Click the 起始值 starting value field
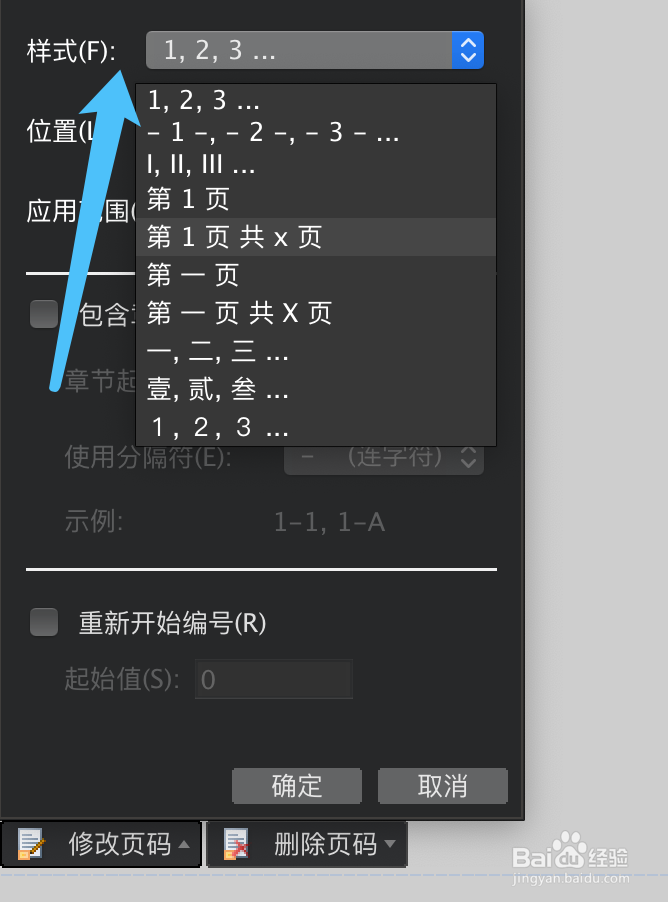 274,679
